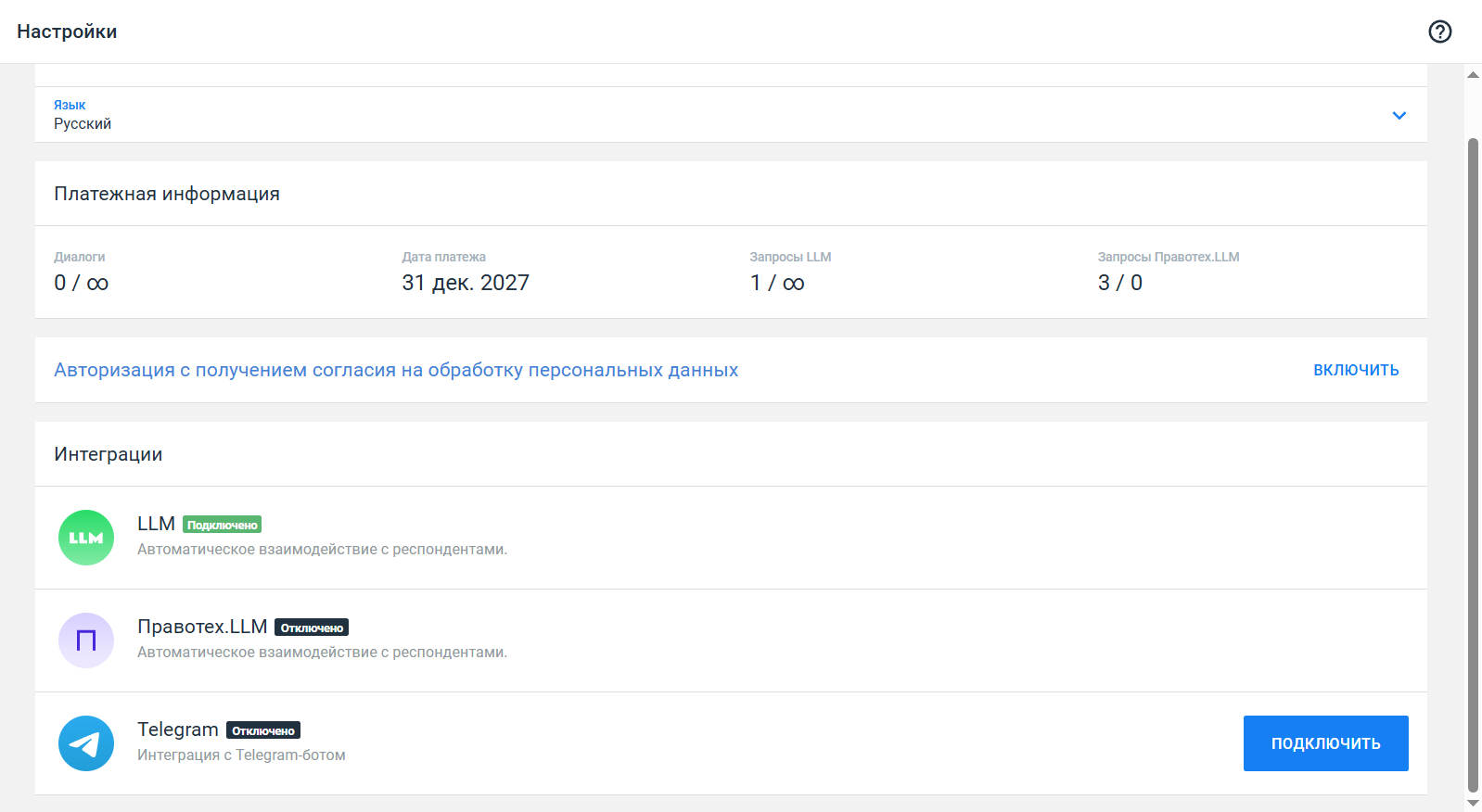The width and height of the screenshot is (1482, 812).
Task: Select the LLM integration title
Action: (x=156, y=524)
